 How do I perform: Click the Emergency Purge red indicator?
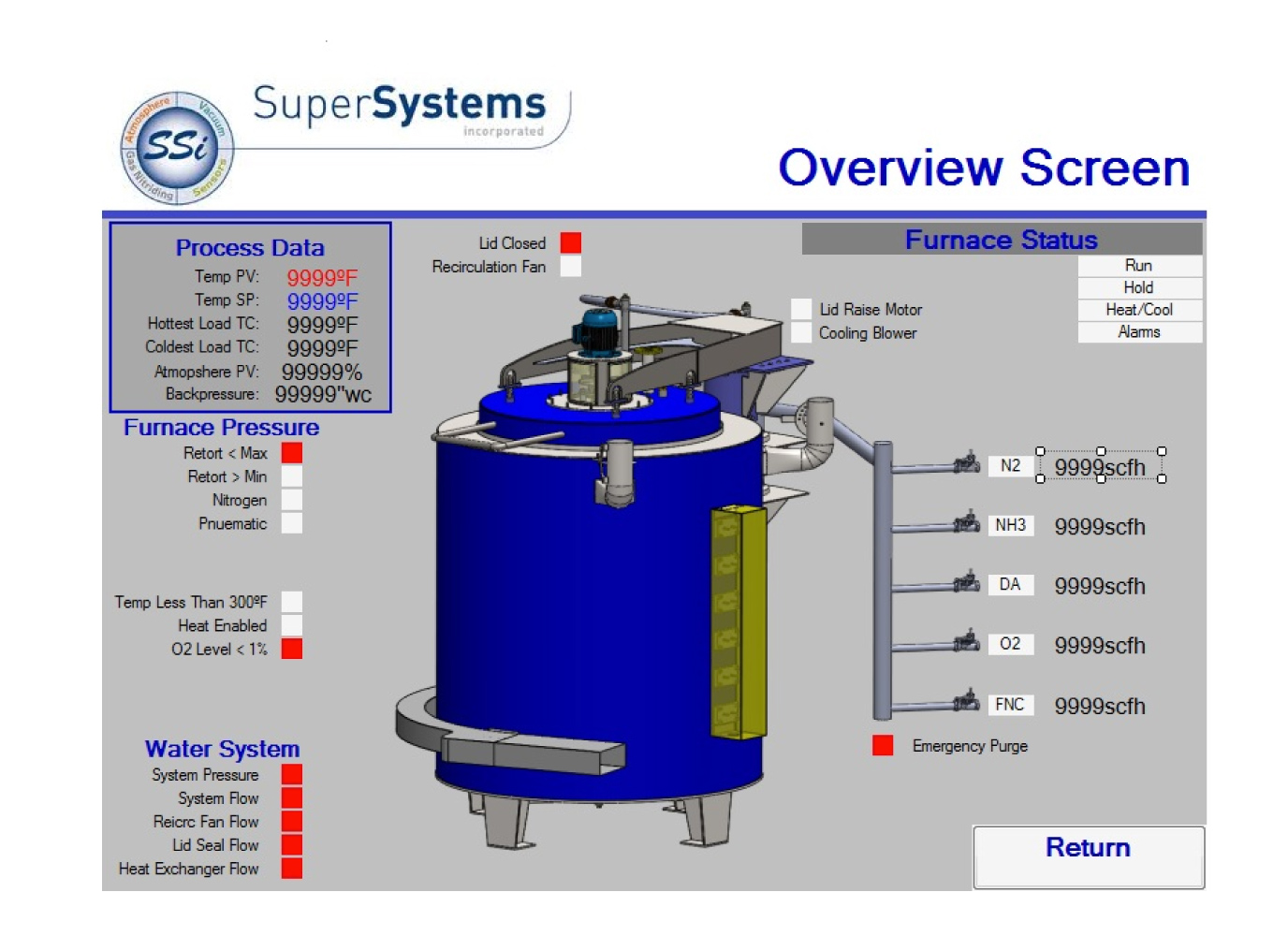tap(882, 745)
